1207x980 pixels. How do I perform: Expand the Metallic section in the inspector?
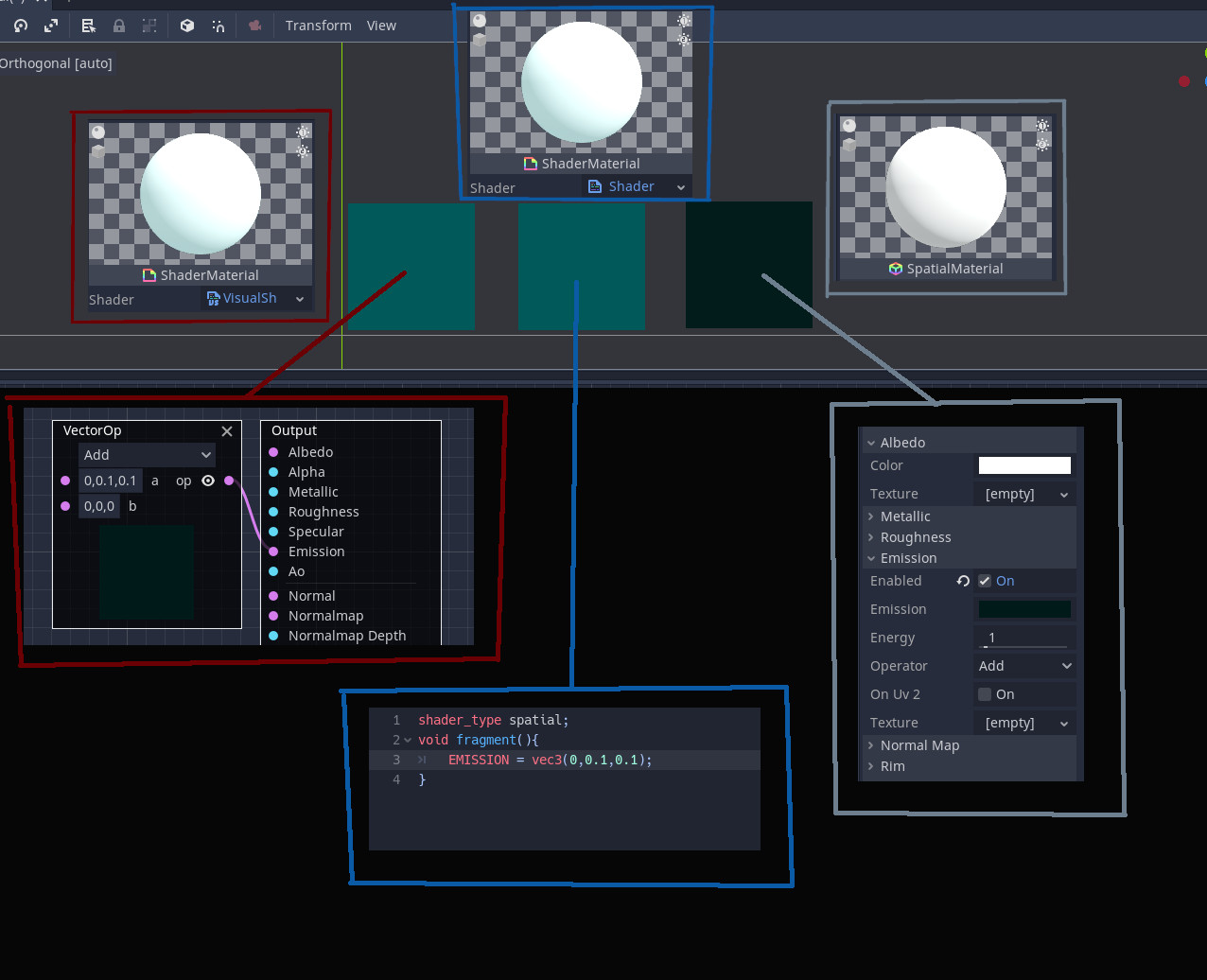pos(870,516)
